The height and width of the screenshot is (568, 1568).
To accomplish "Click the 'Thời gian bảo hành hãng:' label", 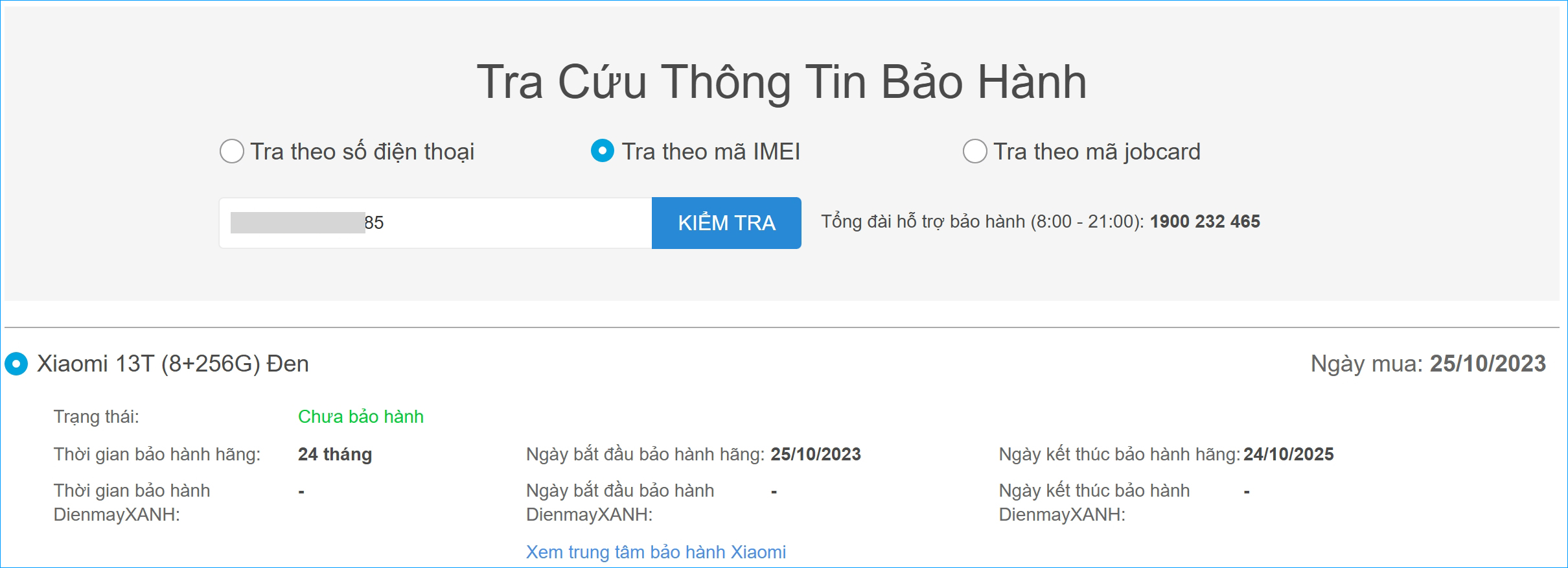I will (x=157, y=454).
